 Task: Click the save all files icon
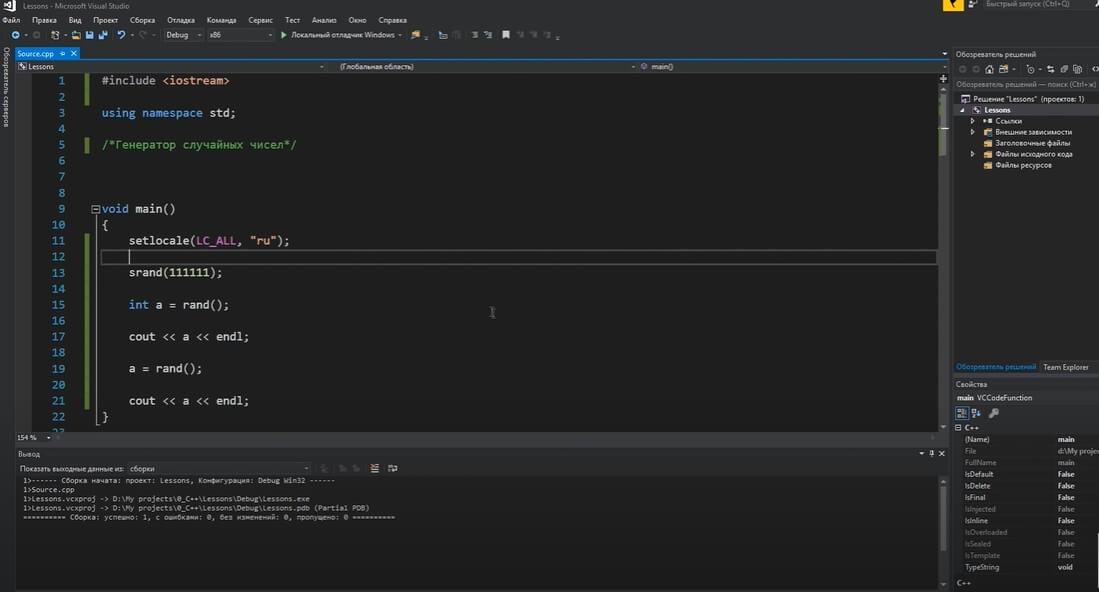click(x=103, y=35)
